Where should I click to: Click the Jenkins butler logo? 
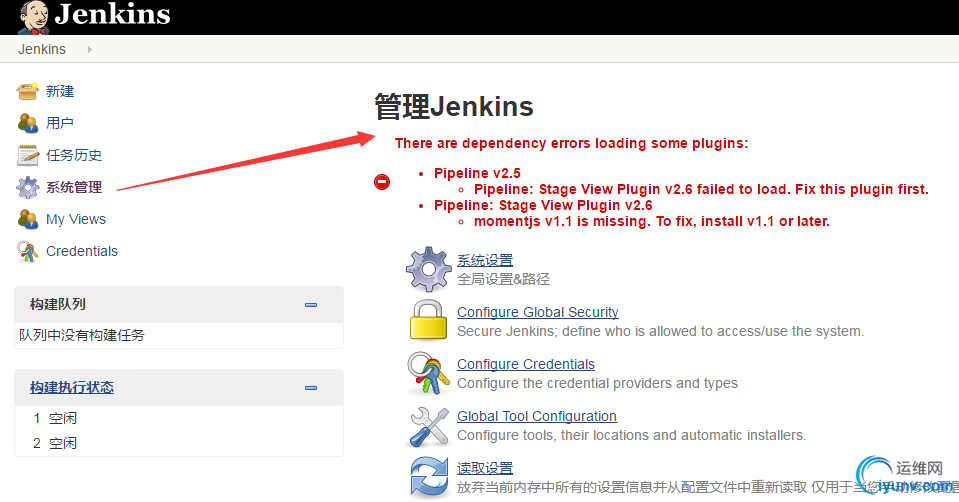coord(34,17)
